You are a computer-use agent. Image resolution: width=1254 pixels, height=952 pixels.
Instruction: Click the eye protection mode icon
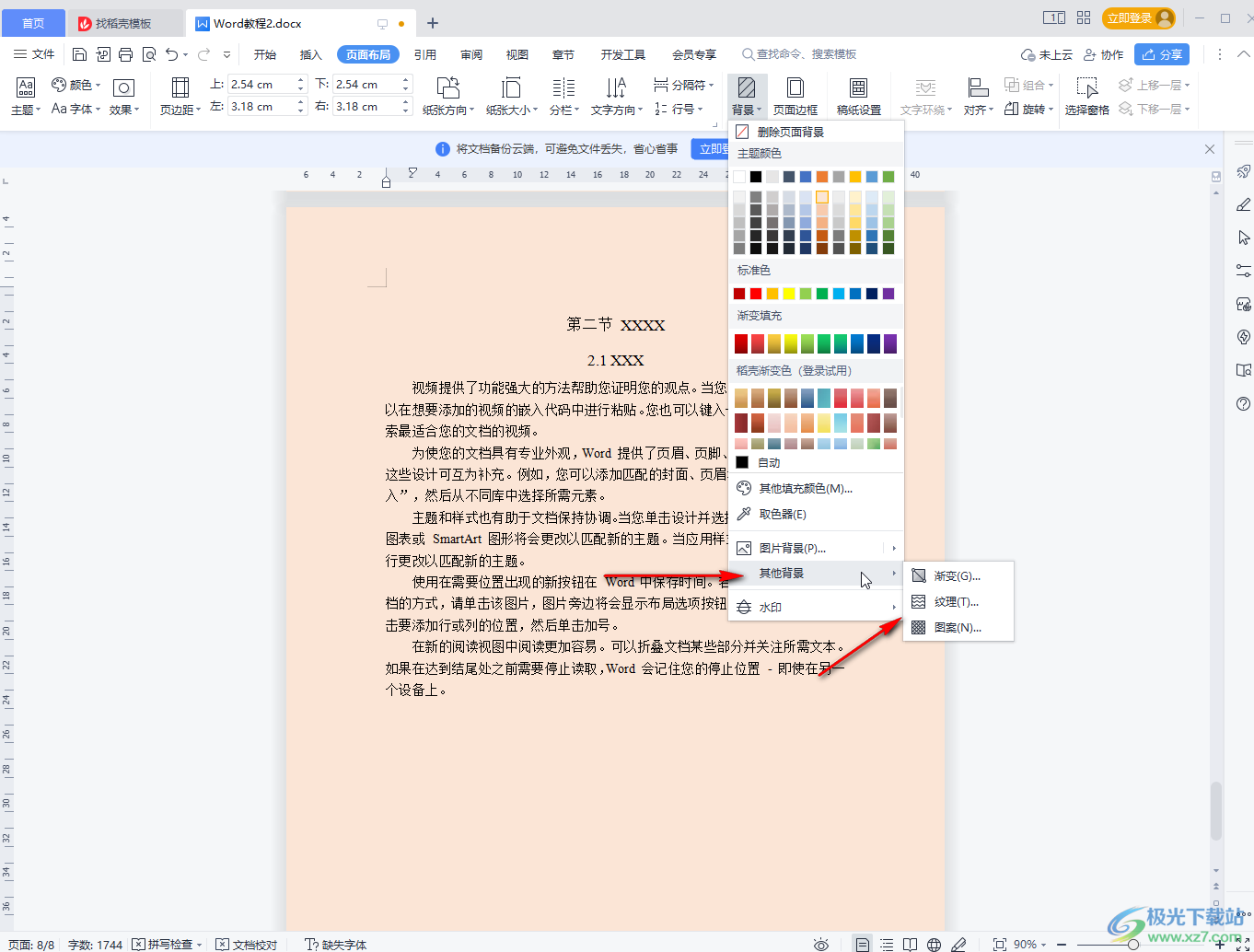click(x=821, y=945)
